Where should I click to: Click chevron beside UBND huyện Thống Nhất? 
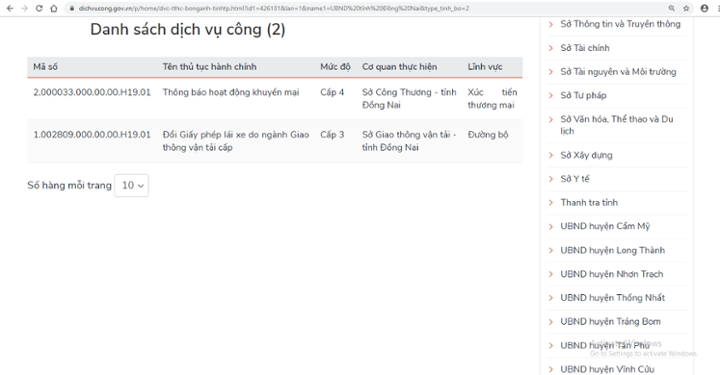click(x=551, y=298)
